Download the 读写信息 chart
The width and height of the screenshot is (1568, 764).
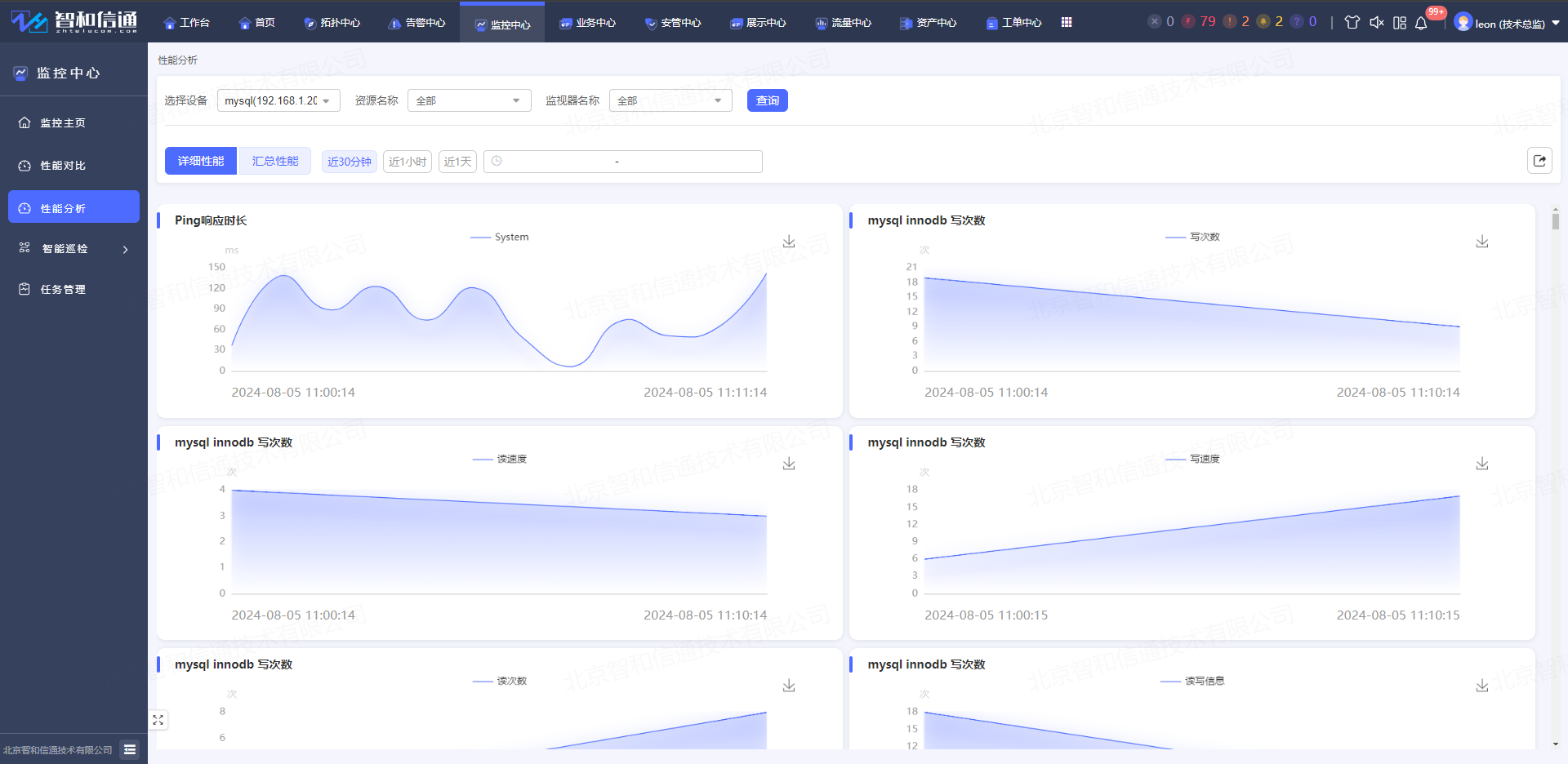(x=1482, y=686)
